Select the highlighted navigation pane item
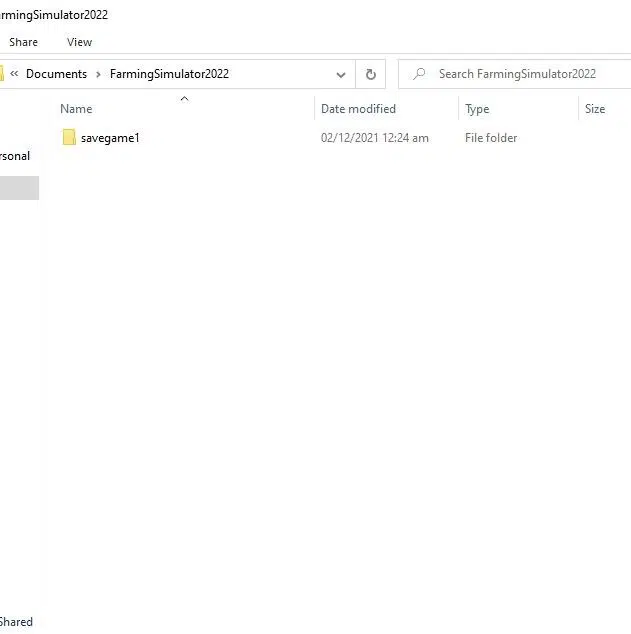 tap(19, 188)
